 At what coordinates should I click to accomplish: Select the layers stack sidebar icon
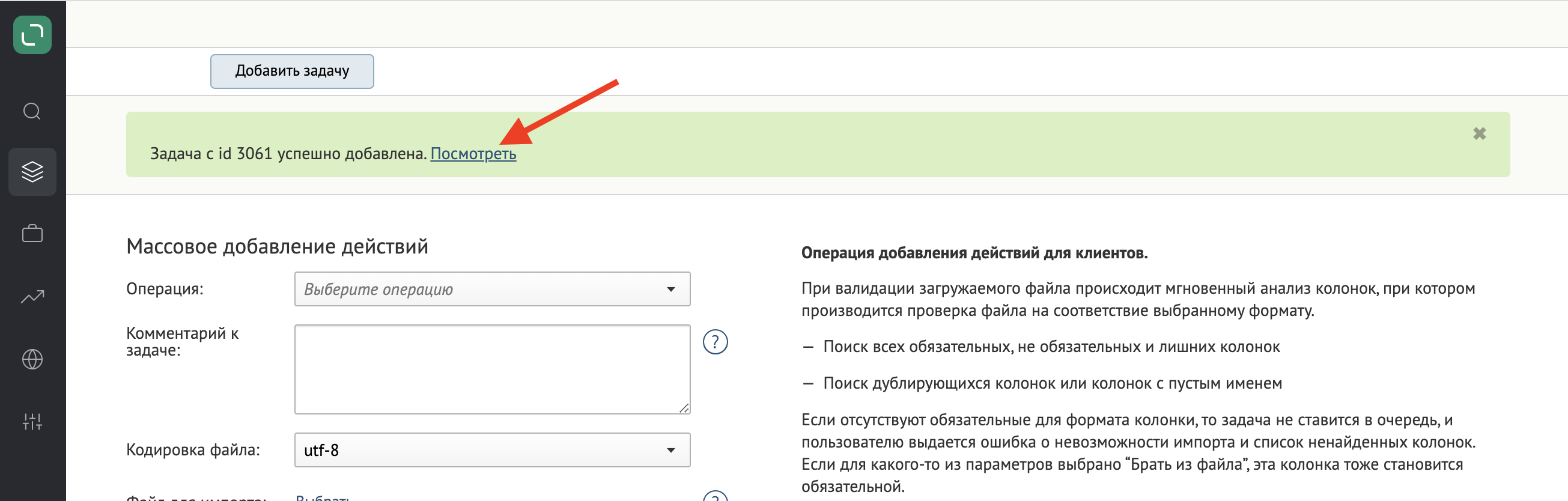(x=32, y=172)
